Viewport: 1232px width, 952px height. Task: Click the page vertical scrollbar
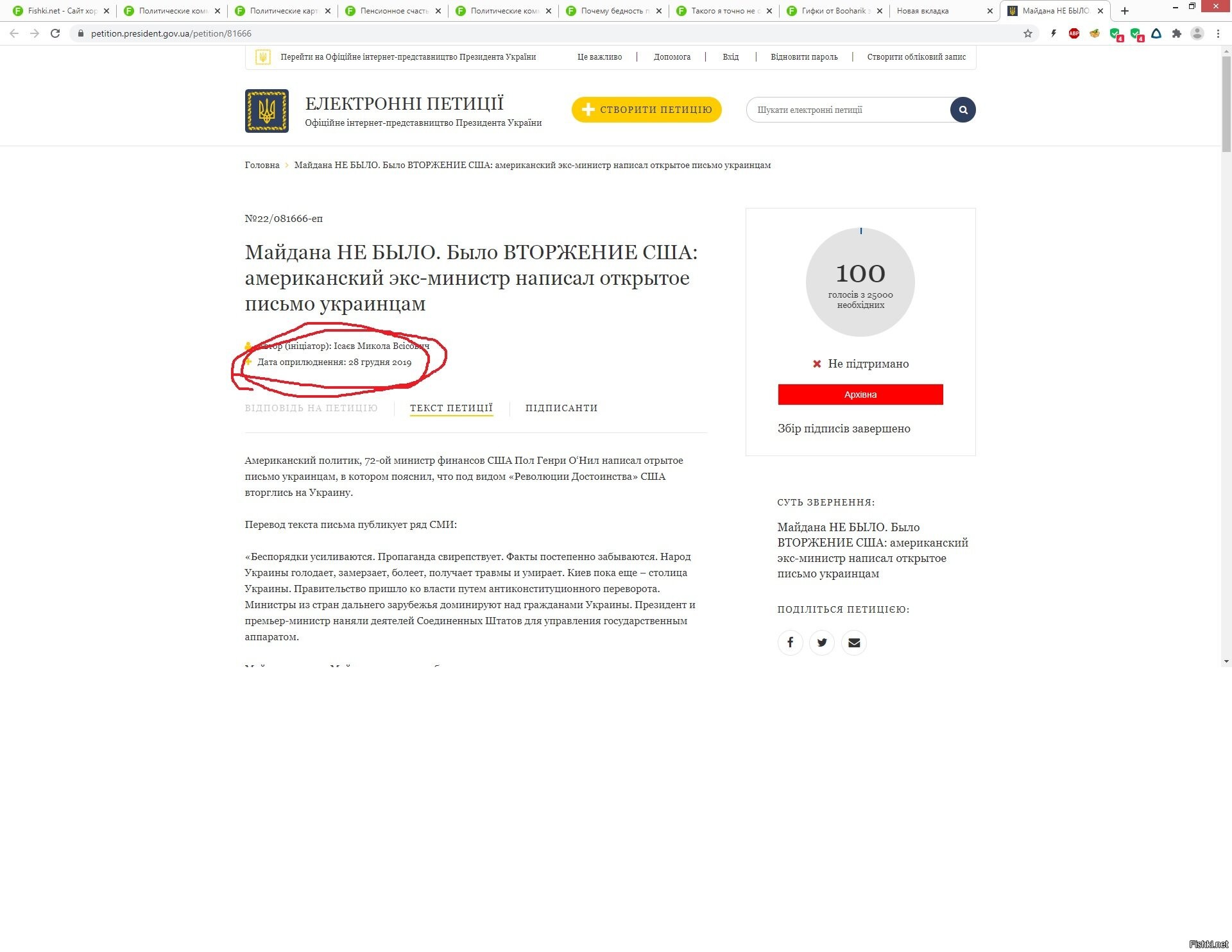(1226, 356)
